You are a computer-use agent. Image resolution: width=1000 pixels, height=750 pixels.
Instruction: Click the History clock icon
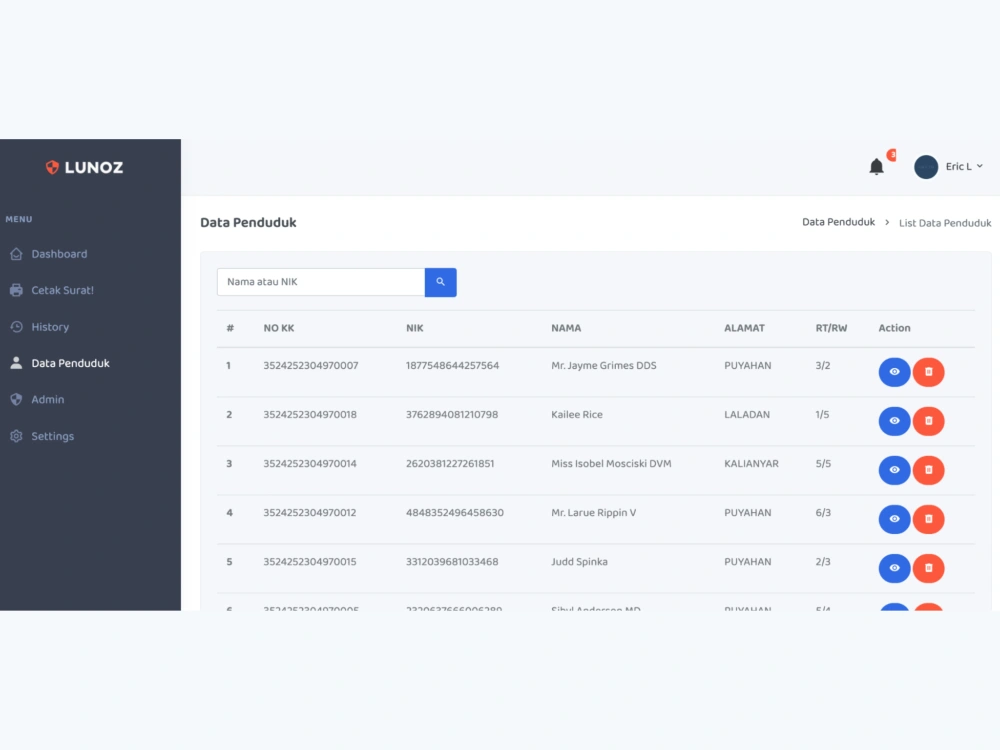point(17,327)
